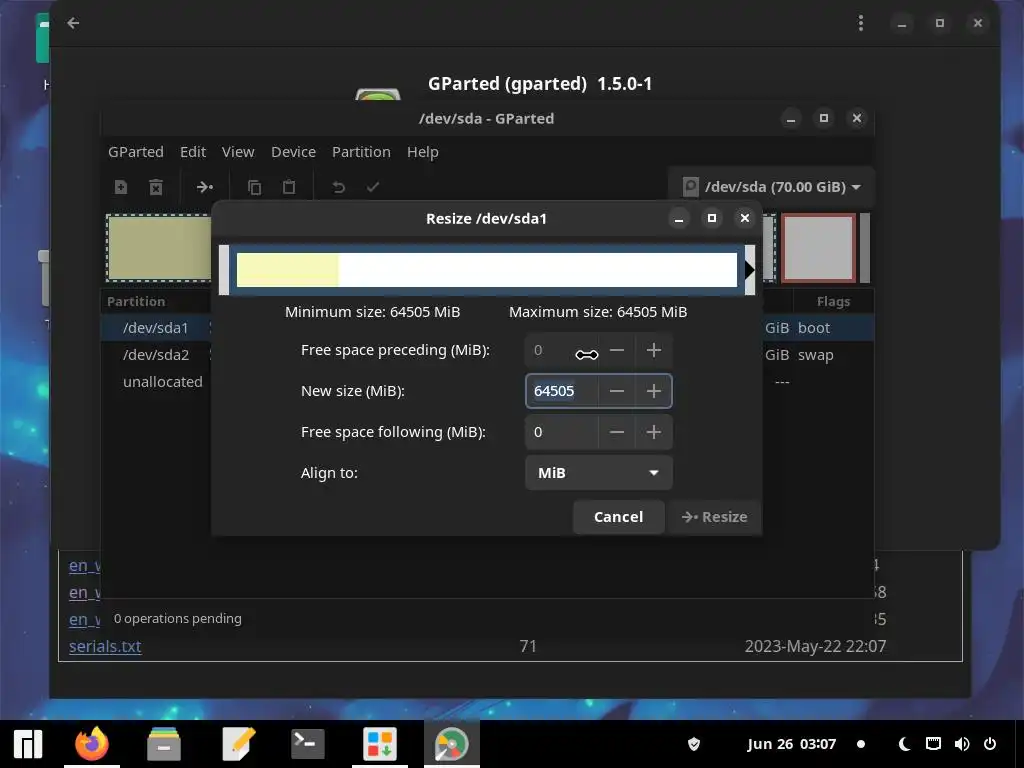
Task: Click the Delete partition toolbar icon
Action: pyautogui.click(x=155, y=187)
